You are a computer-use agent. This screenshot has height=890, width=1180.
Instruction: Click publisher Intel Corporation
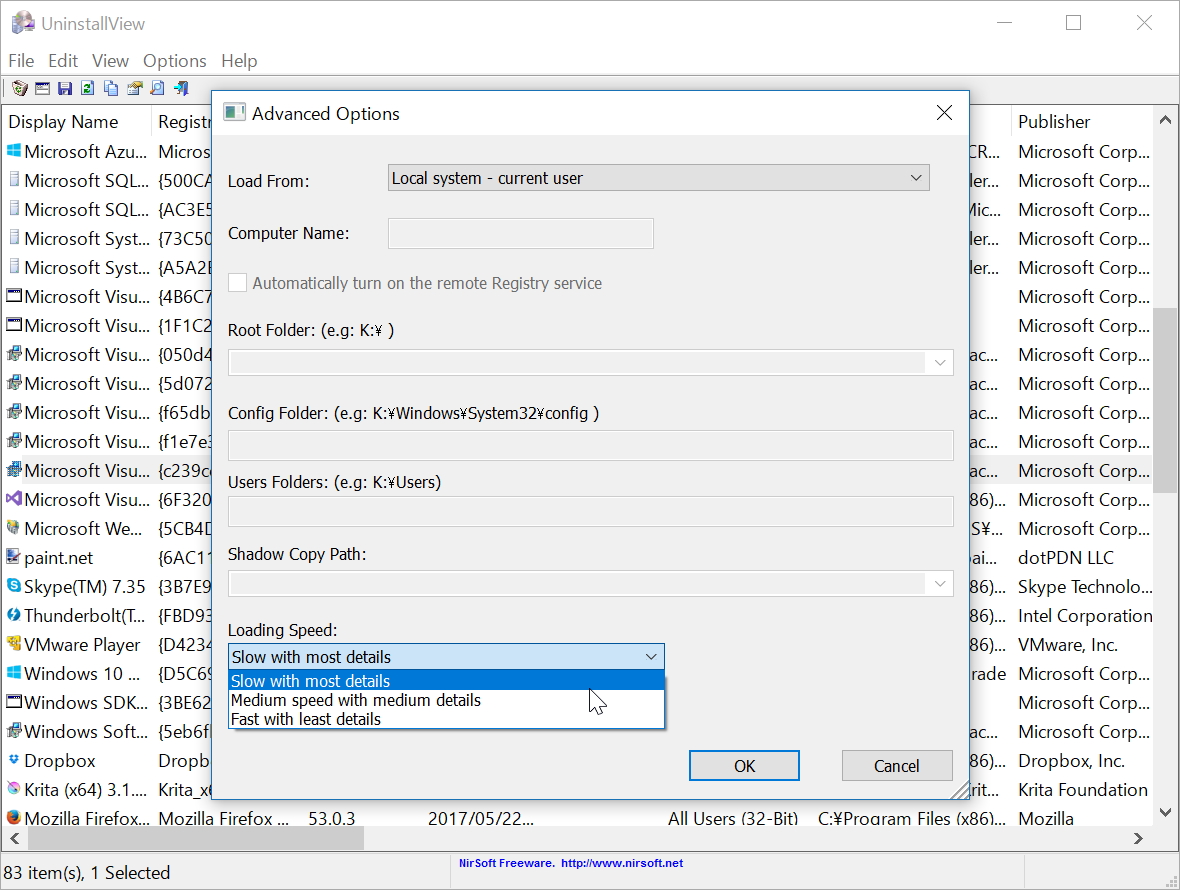coord(1085,615)
